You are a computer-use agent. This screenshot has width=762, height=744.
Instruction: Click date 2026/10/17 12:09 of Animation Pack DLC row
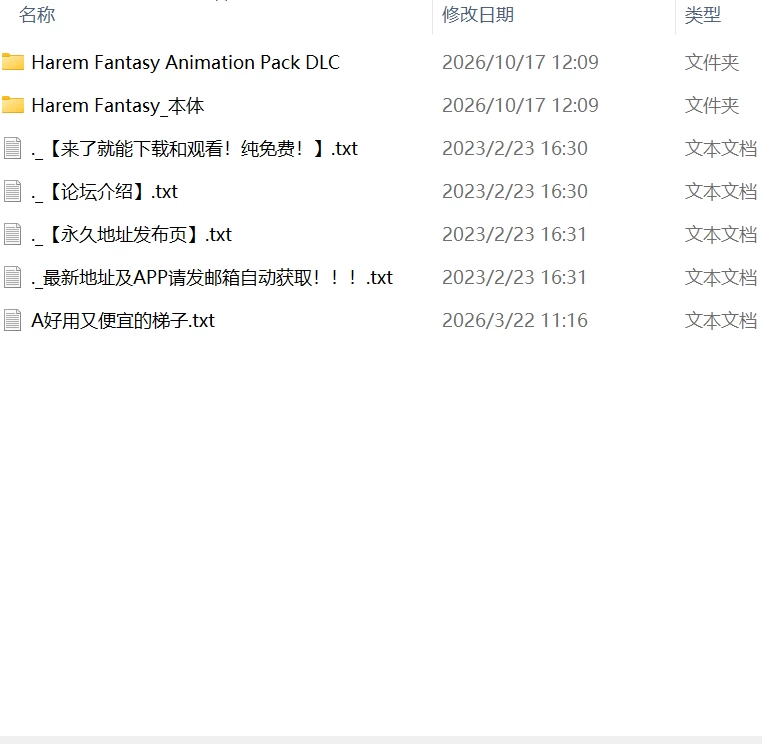(520, 62)
